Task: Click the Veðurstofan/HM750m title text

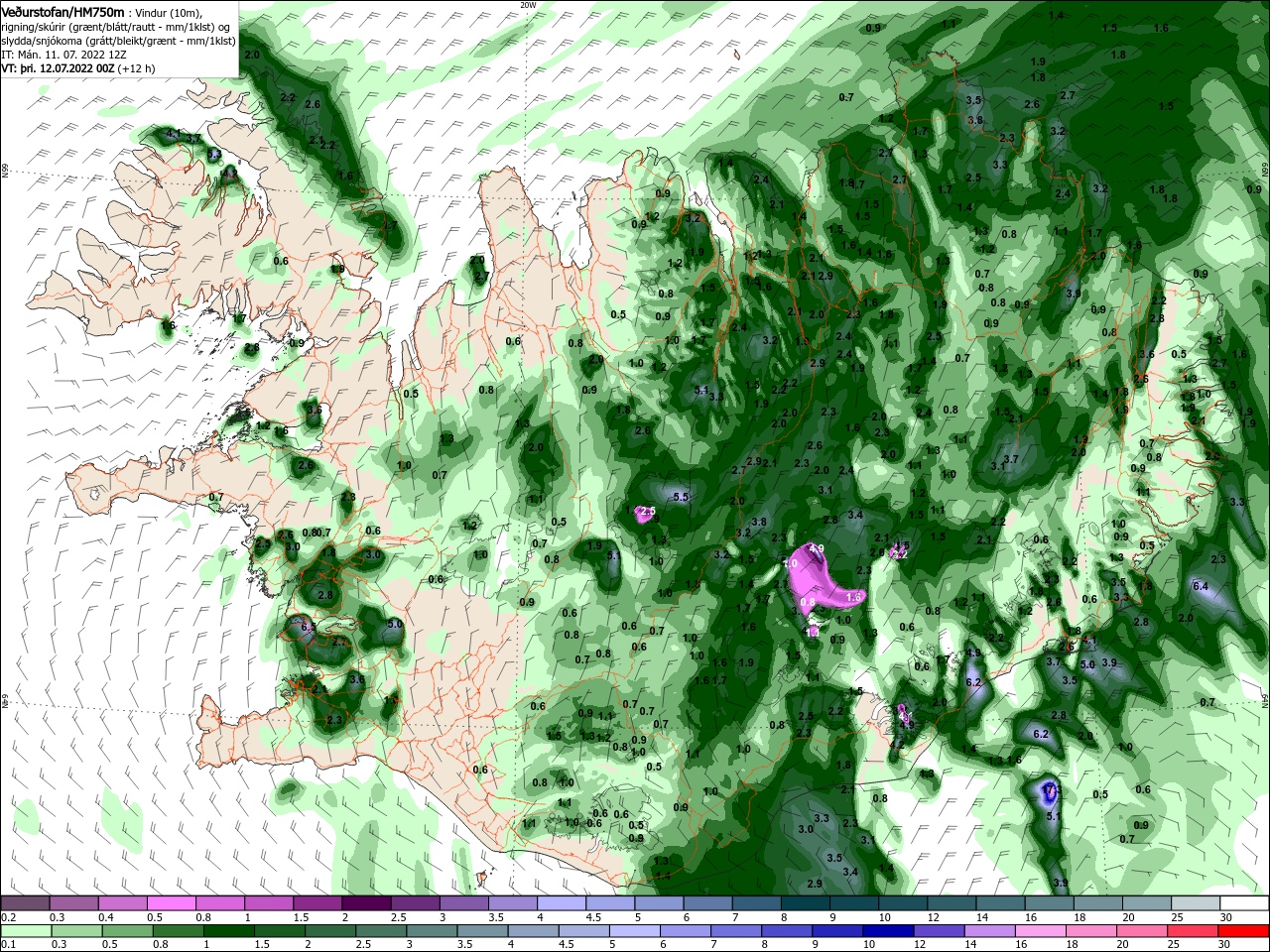Action: tap(63, 11)
